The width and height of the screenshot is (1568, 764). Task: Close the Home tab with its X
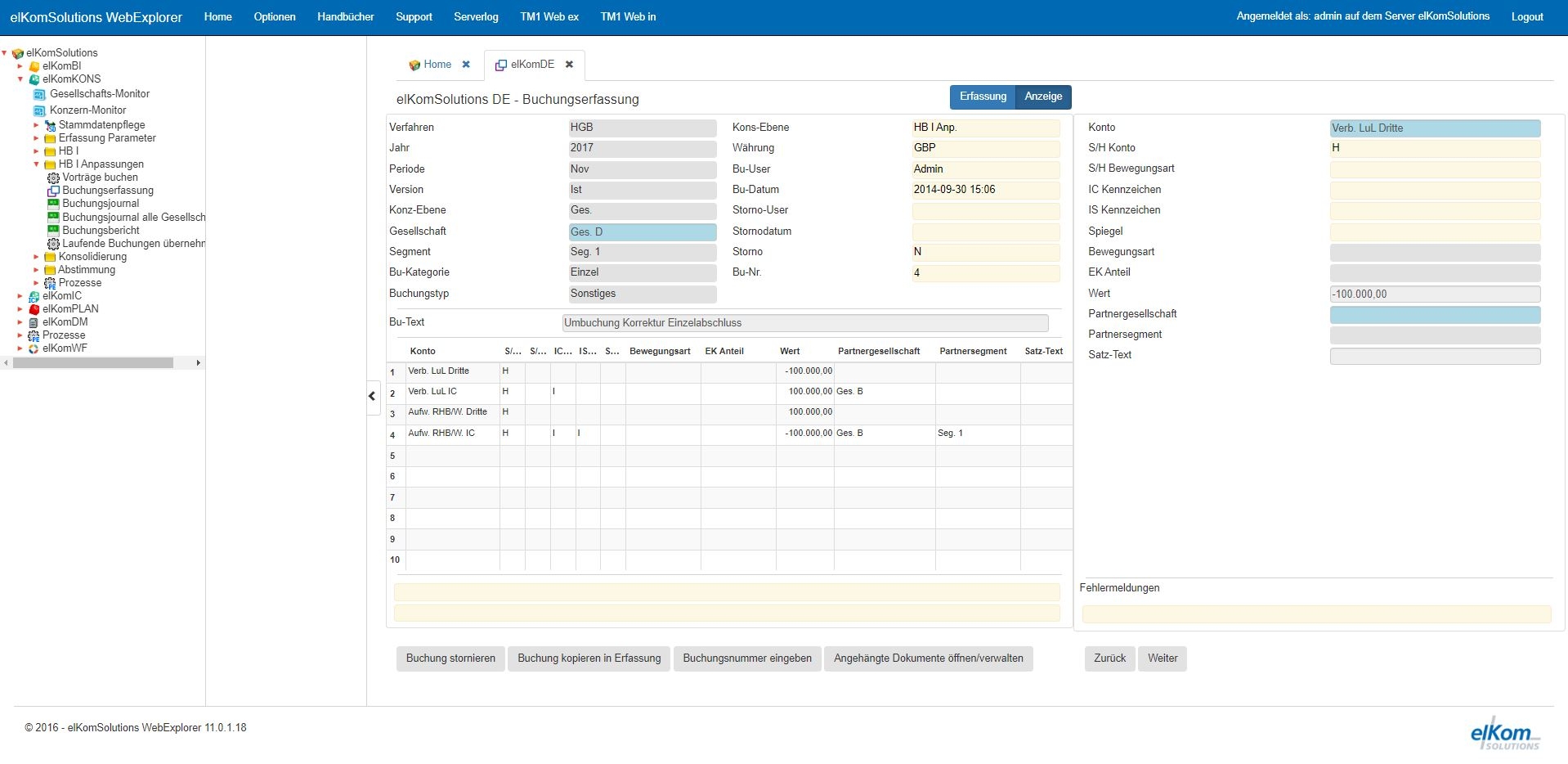(x=466, y=65)
